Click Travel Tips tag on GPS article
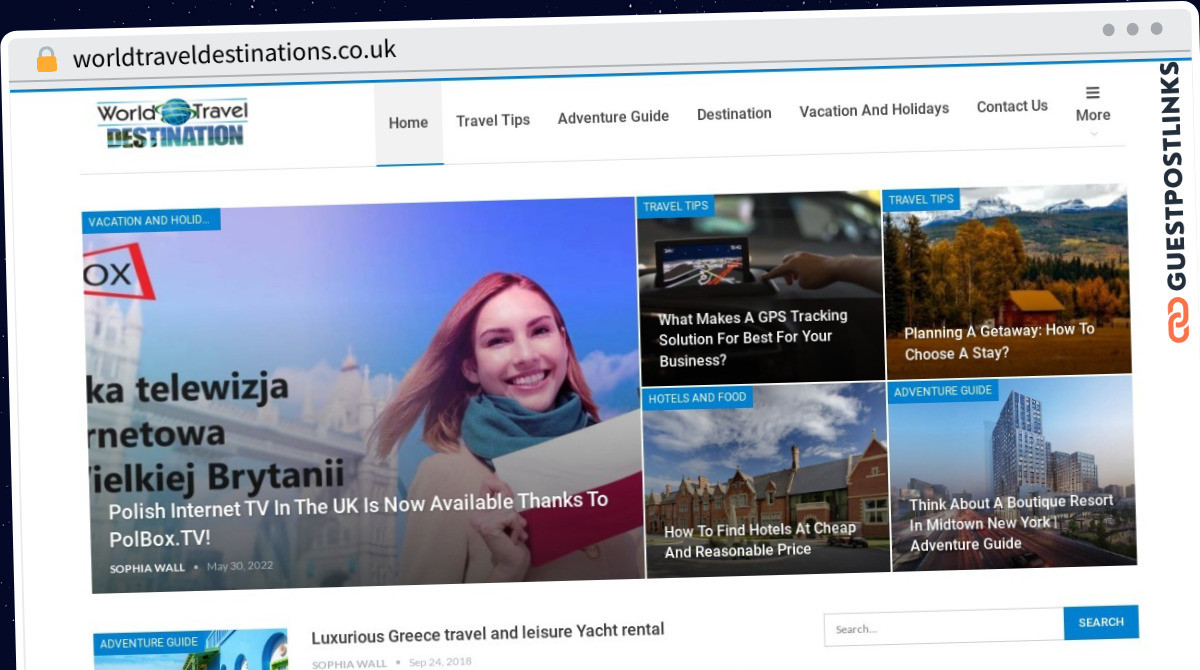This screenshot has height=670, width=1200. tap(676, 206)
